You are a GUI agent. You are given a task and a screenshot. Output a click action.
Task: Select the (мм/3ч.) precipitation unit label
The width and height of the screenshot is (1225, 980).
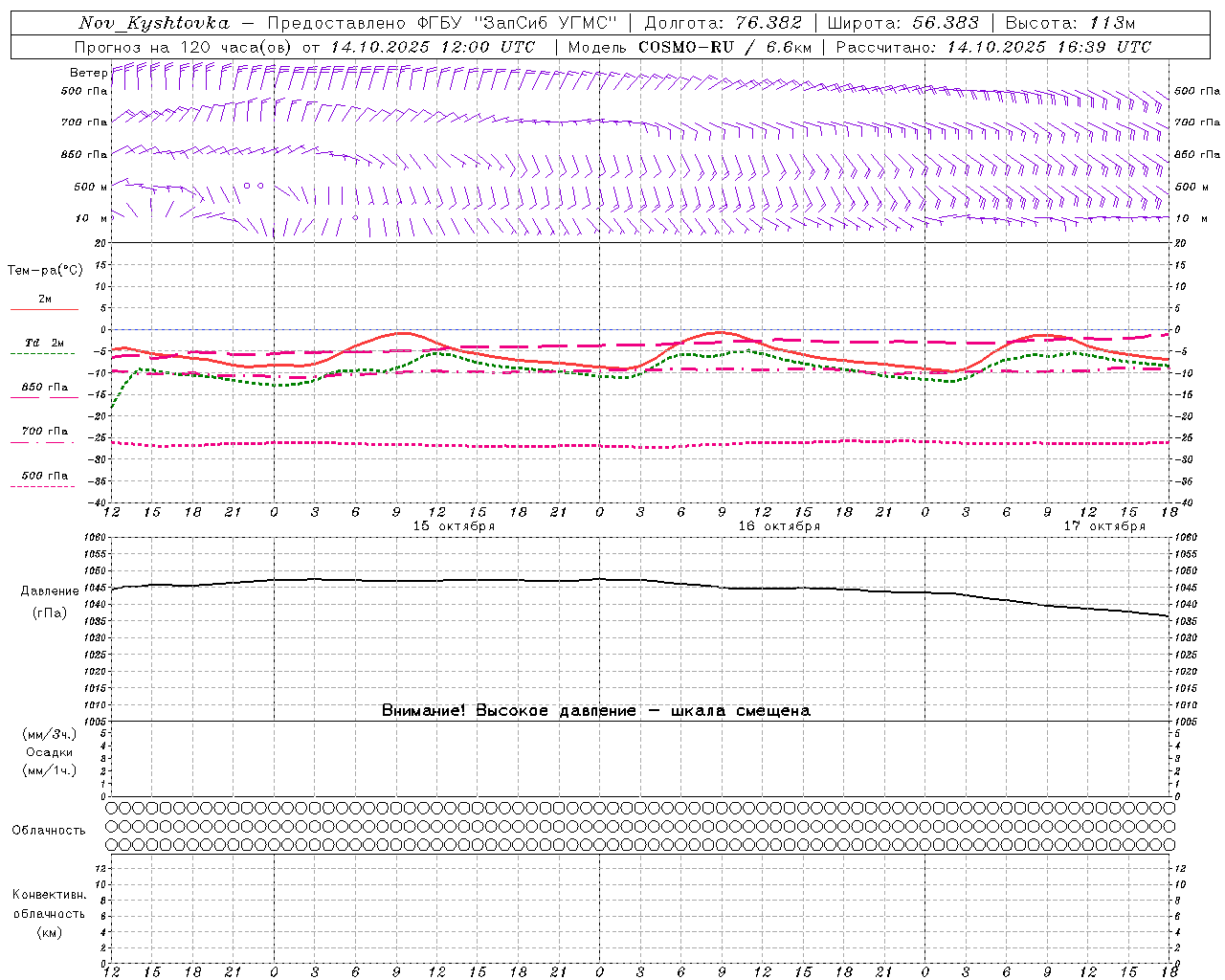[x=50, y=735]
